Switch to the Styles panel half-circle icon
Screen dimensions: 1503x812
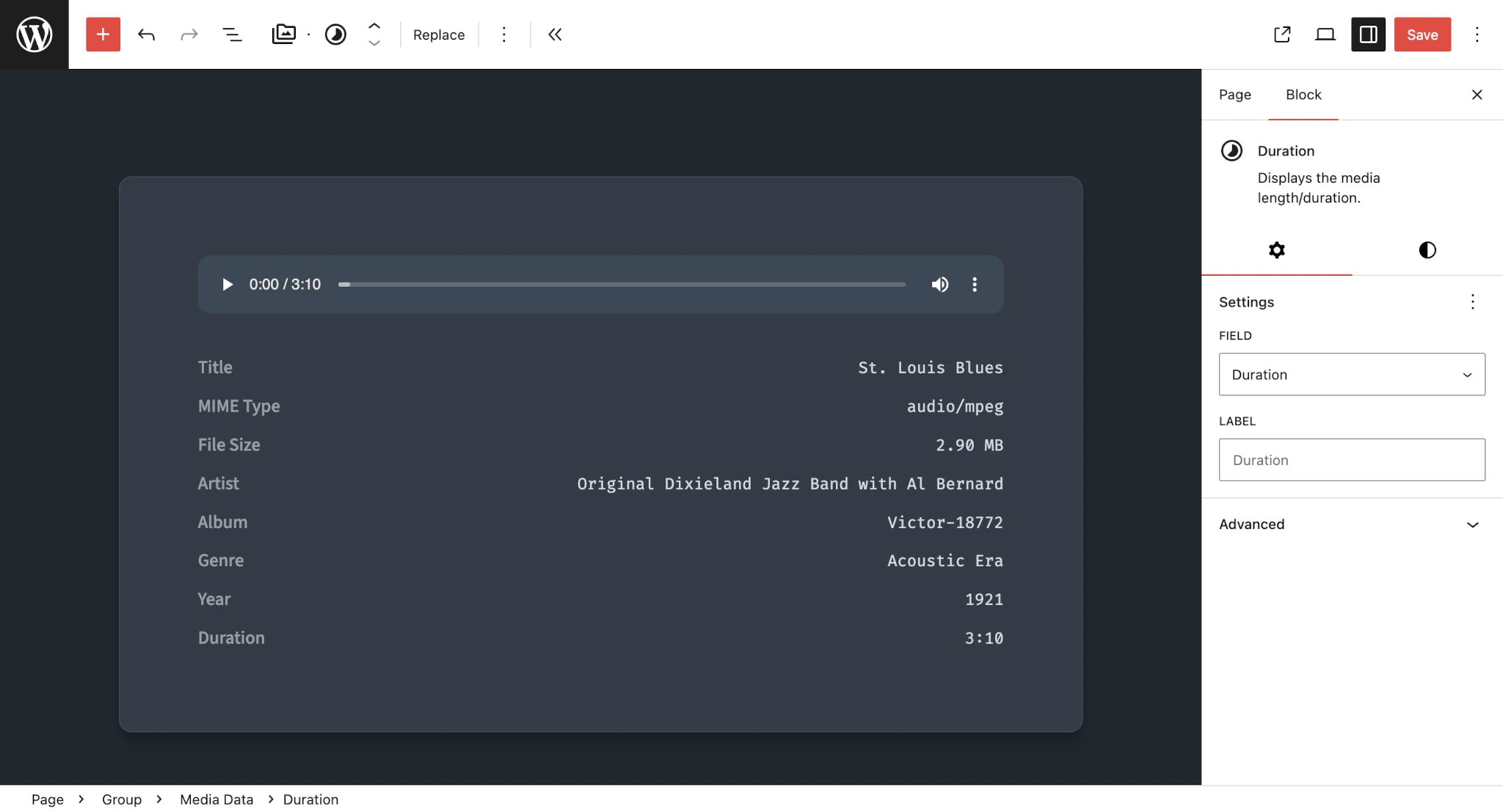tap(1424, 250)
